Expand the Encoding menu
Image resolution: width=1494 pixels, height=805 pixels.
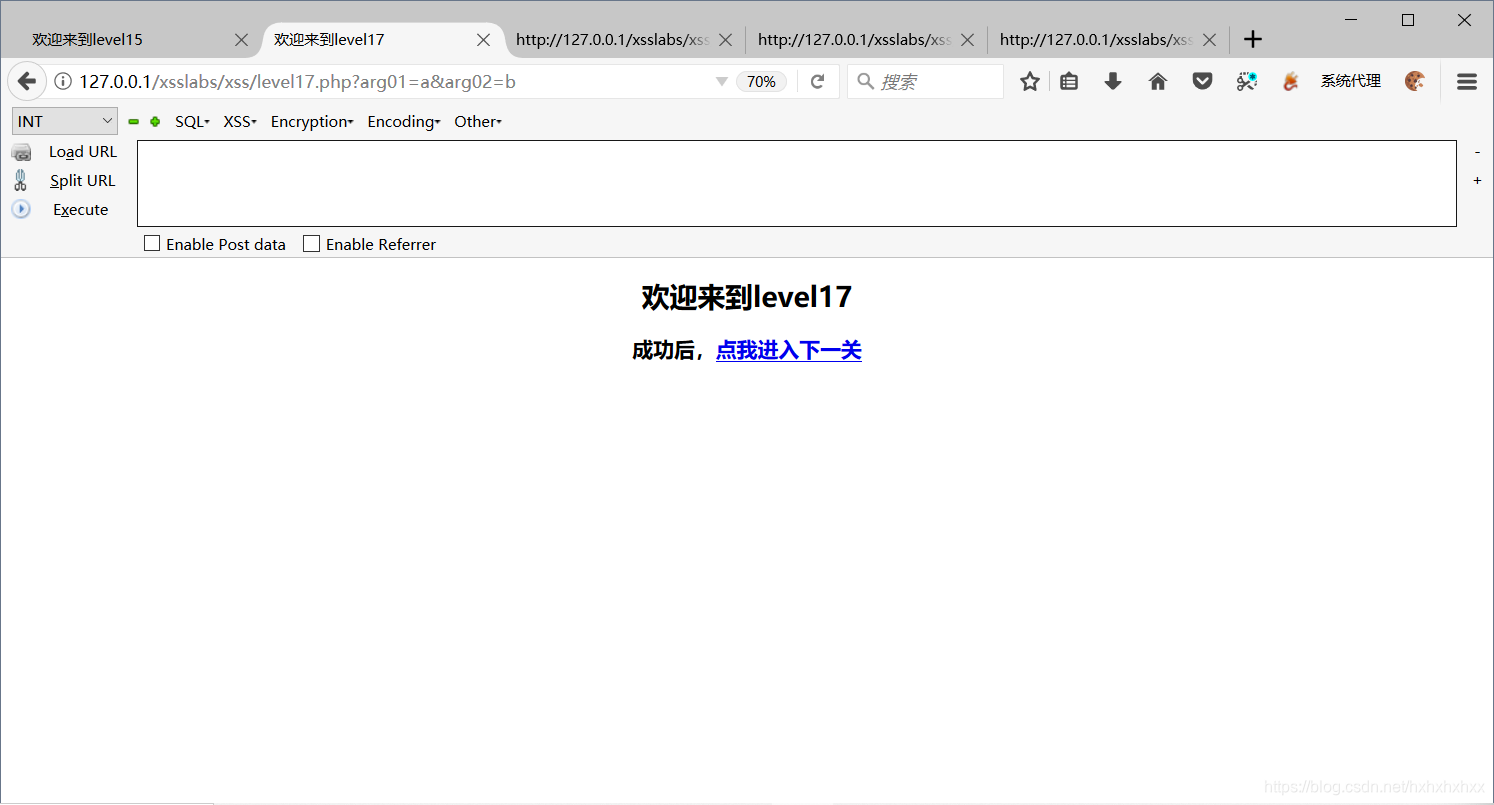coord(404,122)
